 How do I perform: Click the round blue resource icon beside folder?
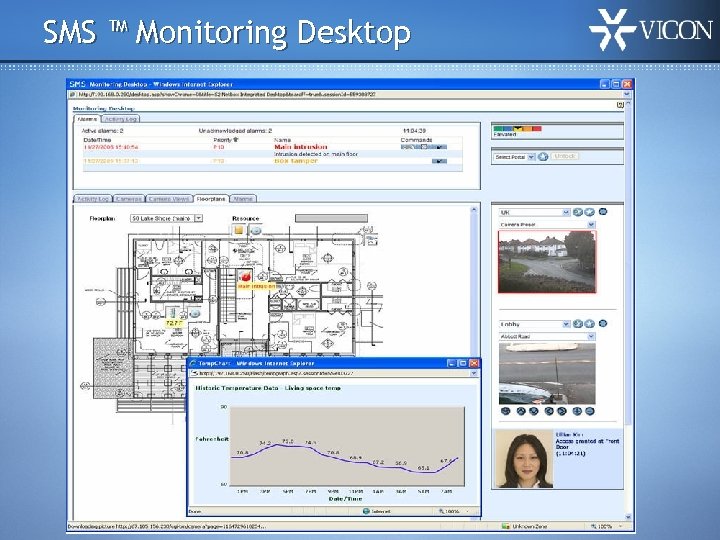tap(256, 231)
